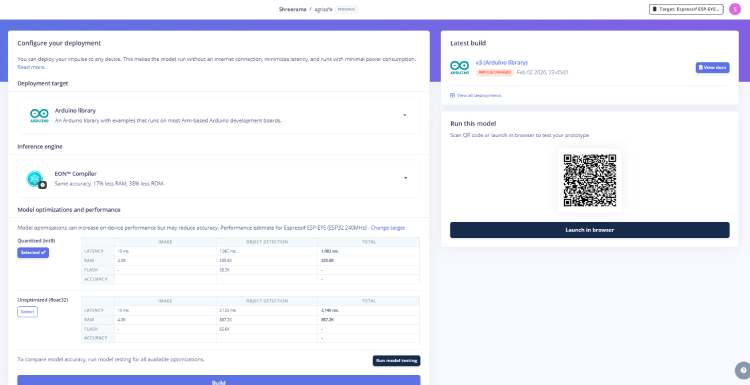Click the EON Compiler icon
The image size is (750, 385).
point(36,179)
